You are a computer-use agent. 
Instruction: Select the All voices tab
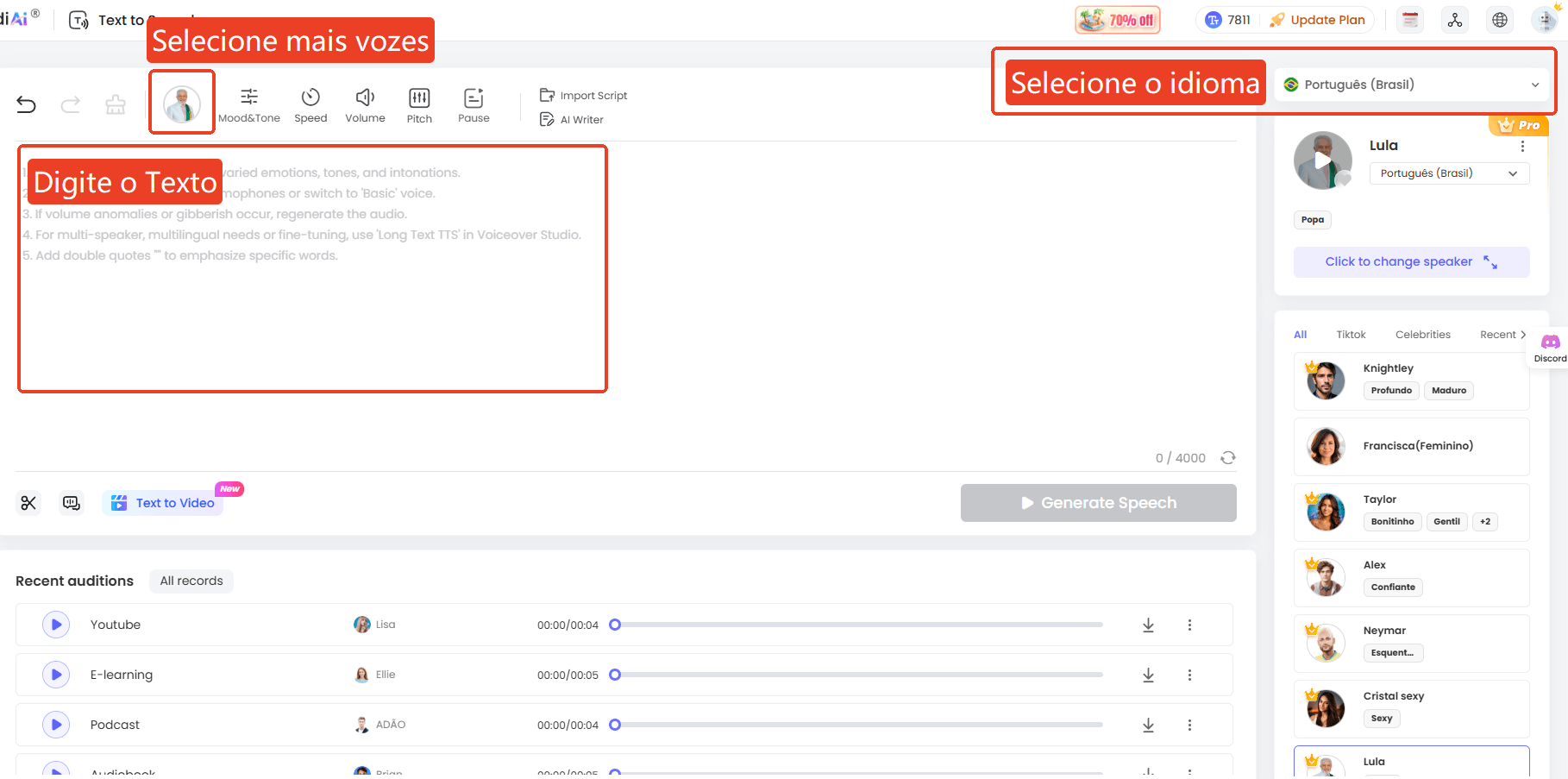pyautogui.click(x=1300, y=335)
